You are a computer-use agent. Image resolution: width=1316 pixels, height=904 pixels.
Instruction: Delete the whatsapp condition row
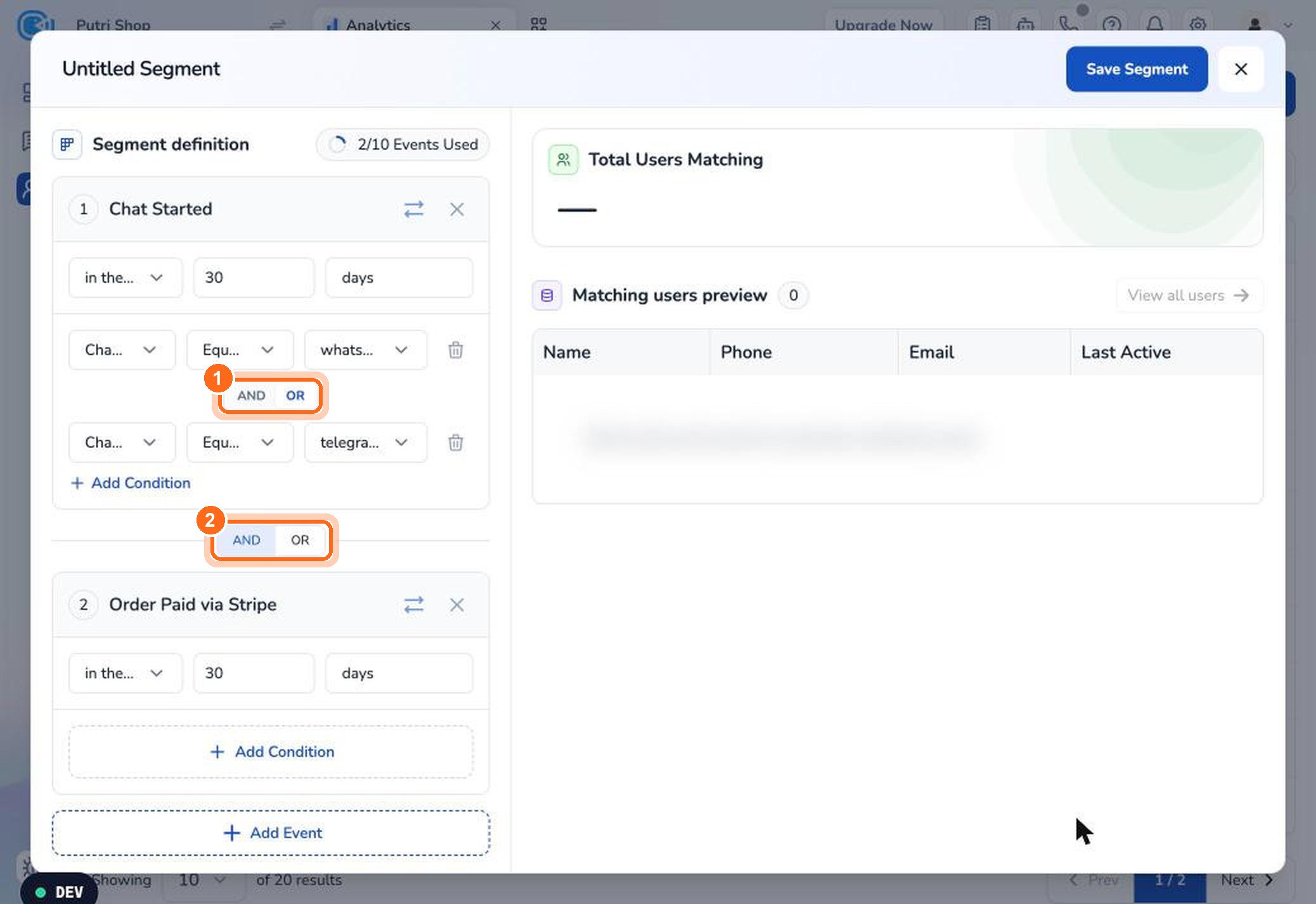click(x=456, y=350)
